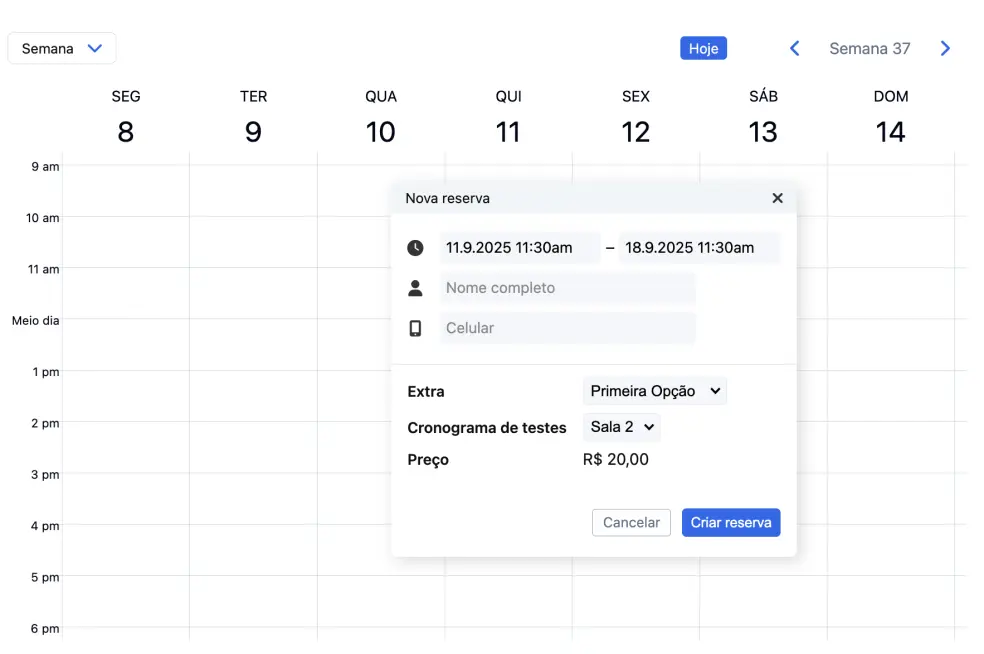Cancel the new reservation

tap(631, 522)
